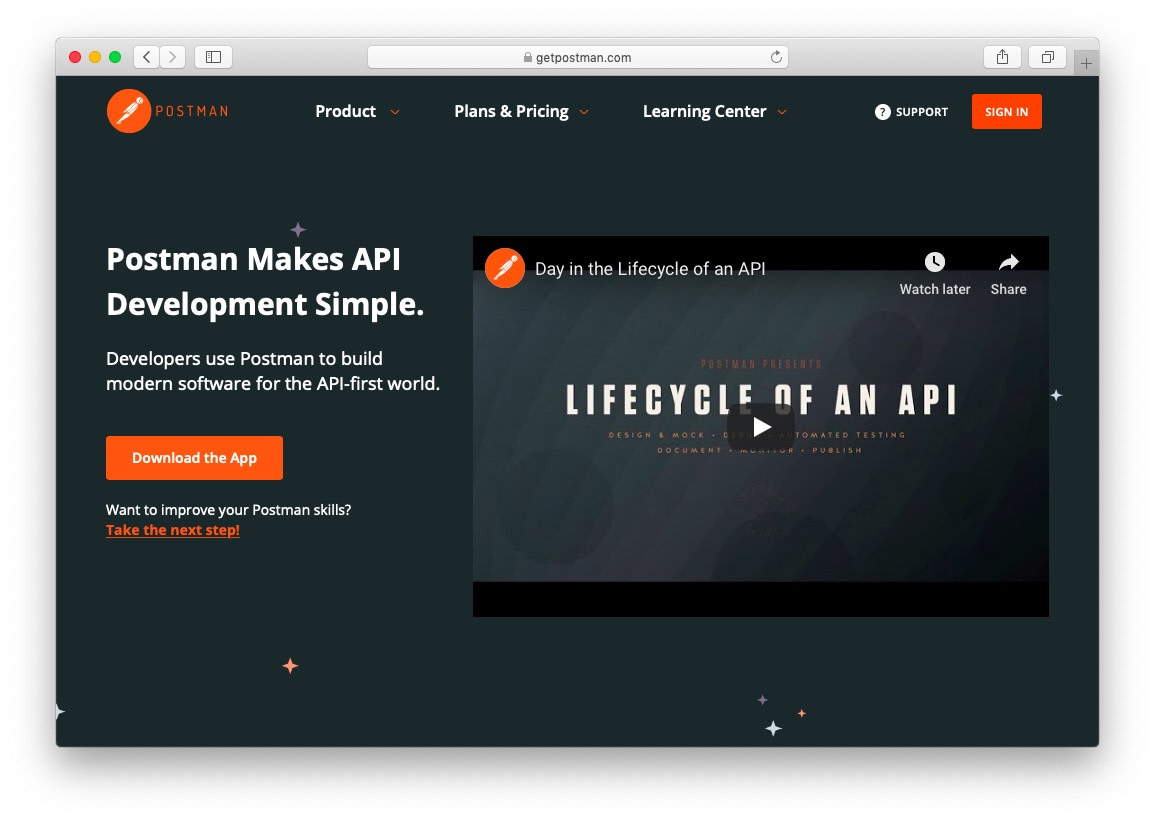Click the Postman logo icon in header
1155x821 pixels.
click(x=129, y=111)
